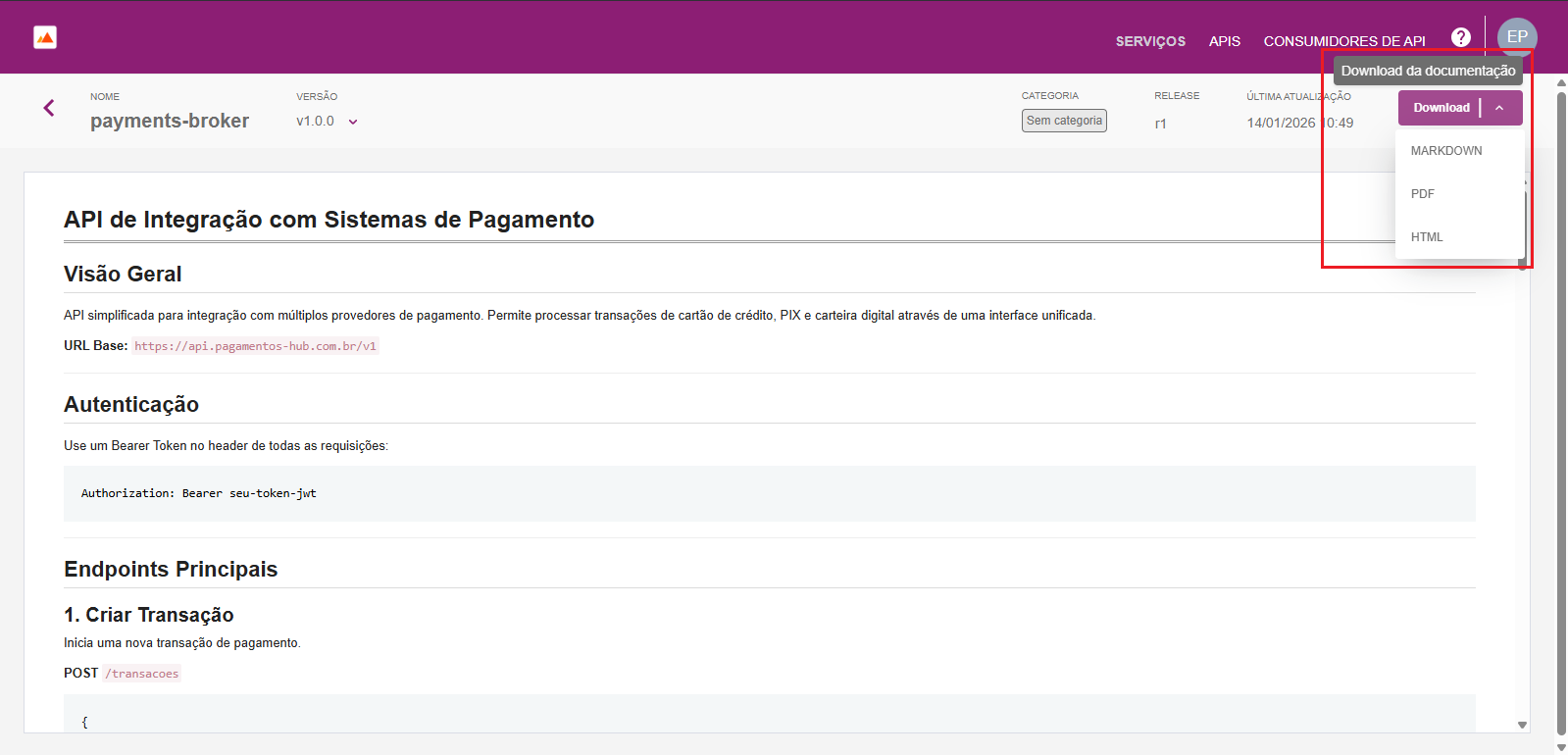The image size is (1568, 756).
Task: Go back using the left chevron arrow
Action: [x=49, y=108]
